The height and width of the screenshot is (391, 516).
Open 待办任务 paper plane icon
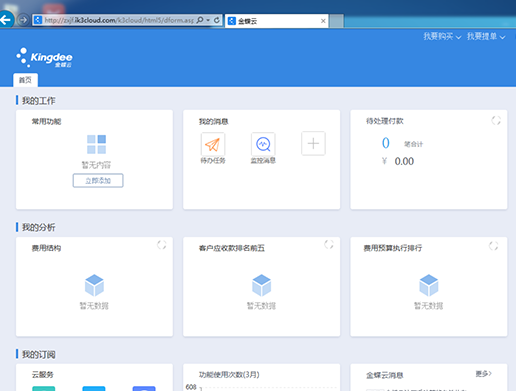coord(213,144)
